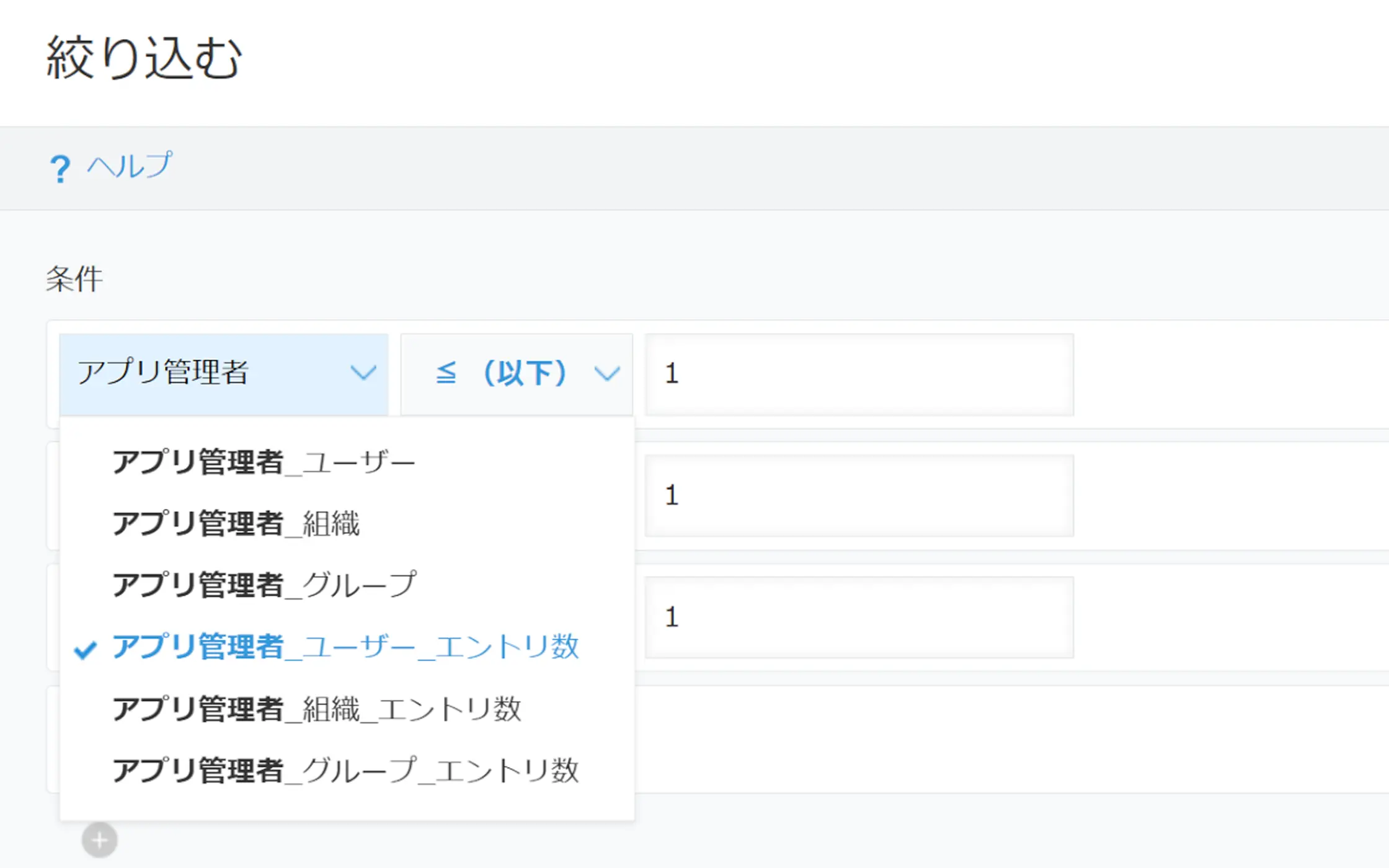Pick アプリ管理者_グループ_エントリ数 from list
The image size is (1389, 868).
click(x=345, y=771)
